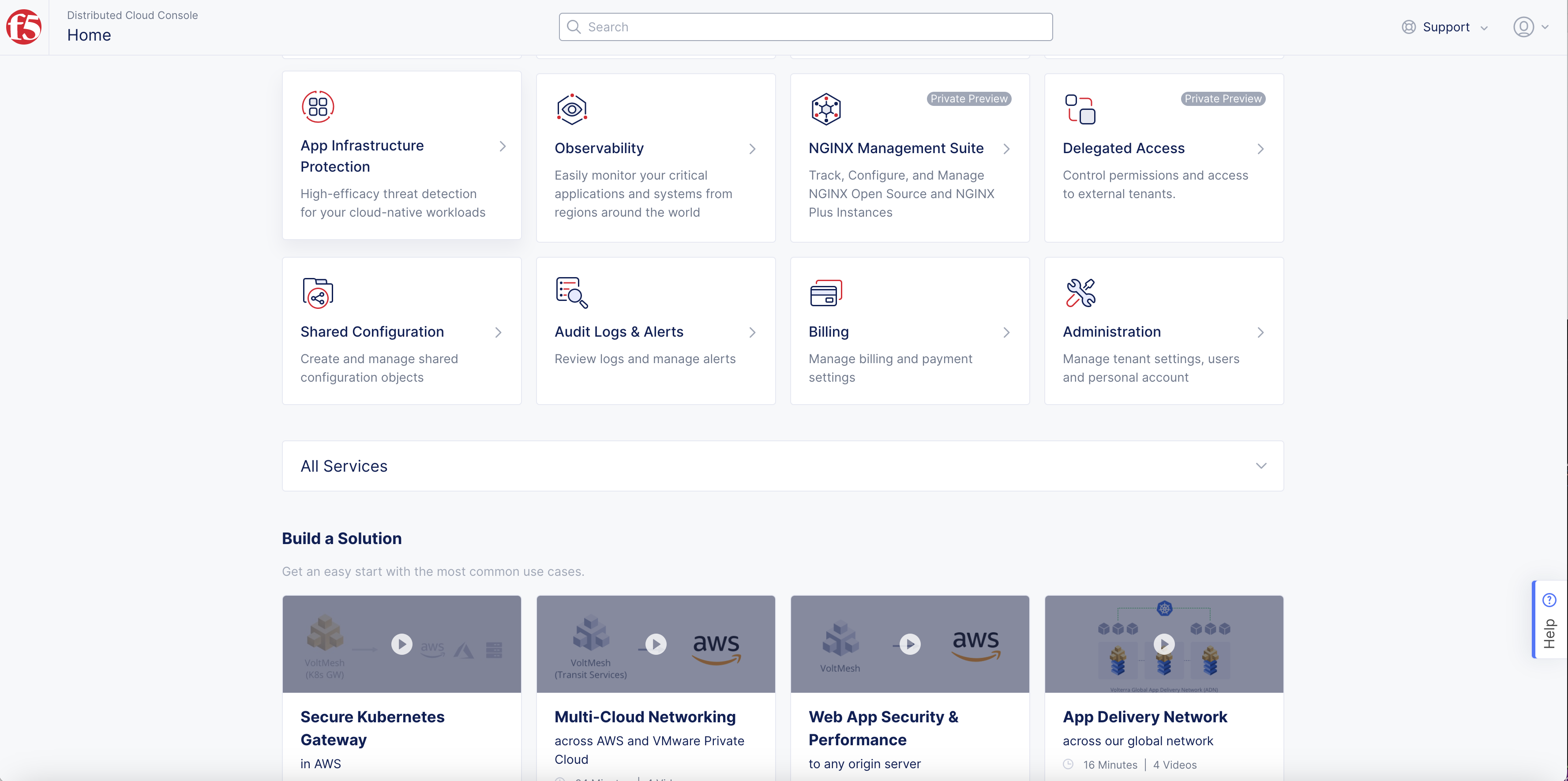The height and width of the screenshot is (781, 1568).
Task: Open the Multi-Cloud Networking solution link
Action: coord(645,717)
